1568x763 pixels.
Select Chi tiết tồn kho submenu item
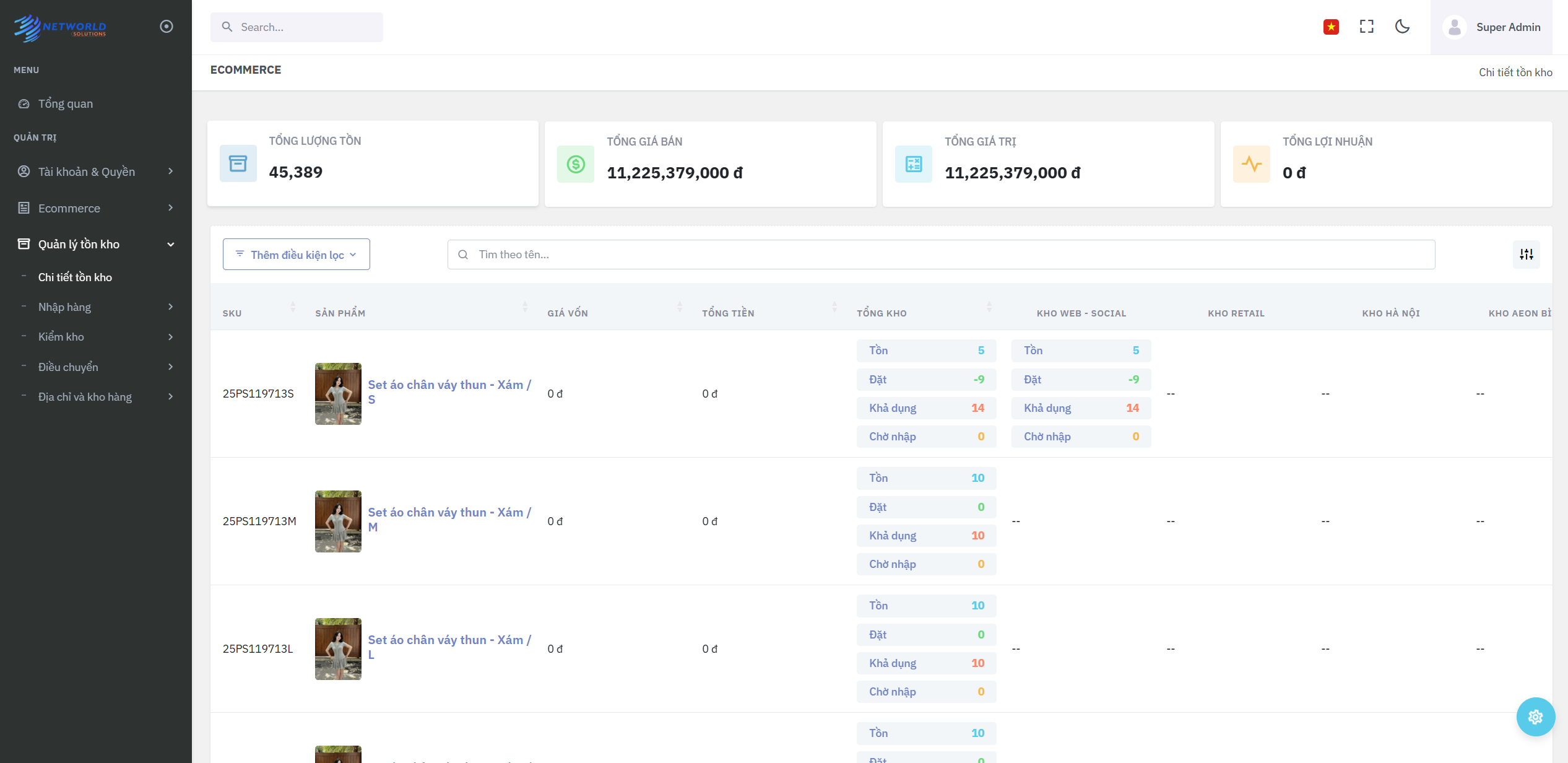click(75, 277)
